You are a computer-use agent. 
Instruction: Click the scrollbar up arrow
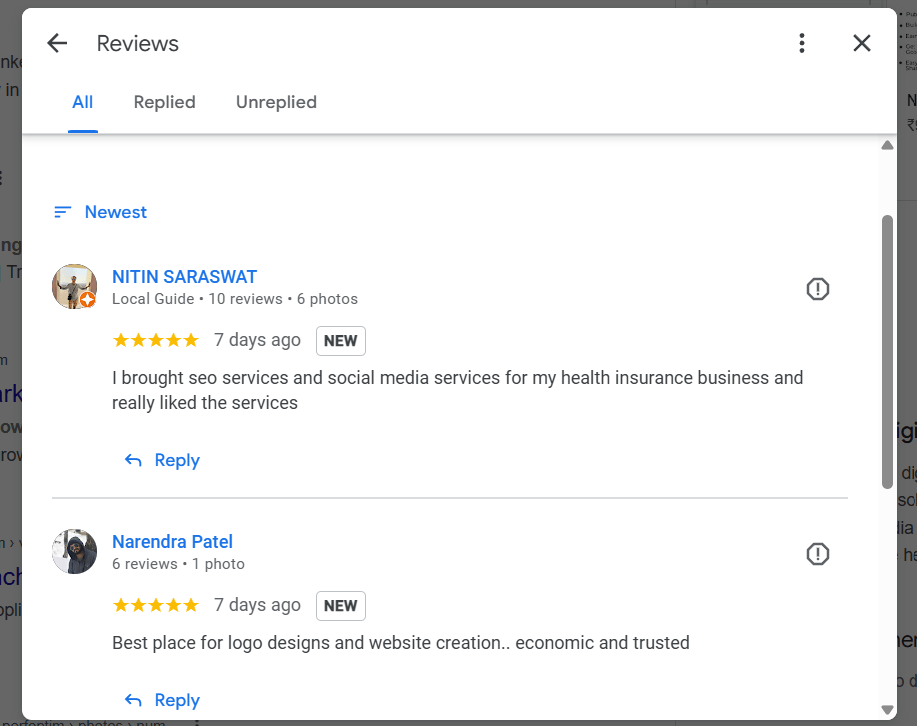pyautogui.click(x=887, y=145)
